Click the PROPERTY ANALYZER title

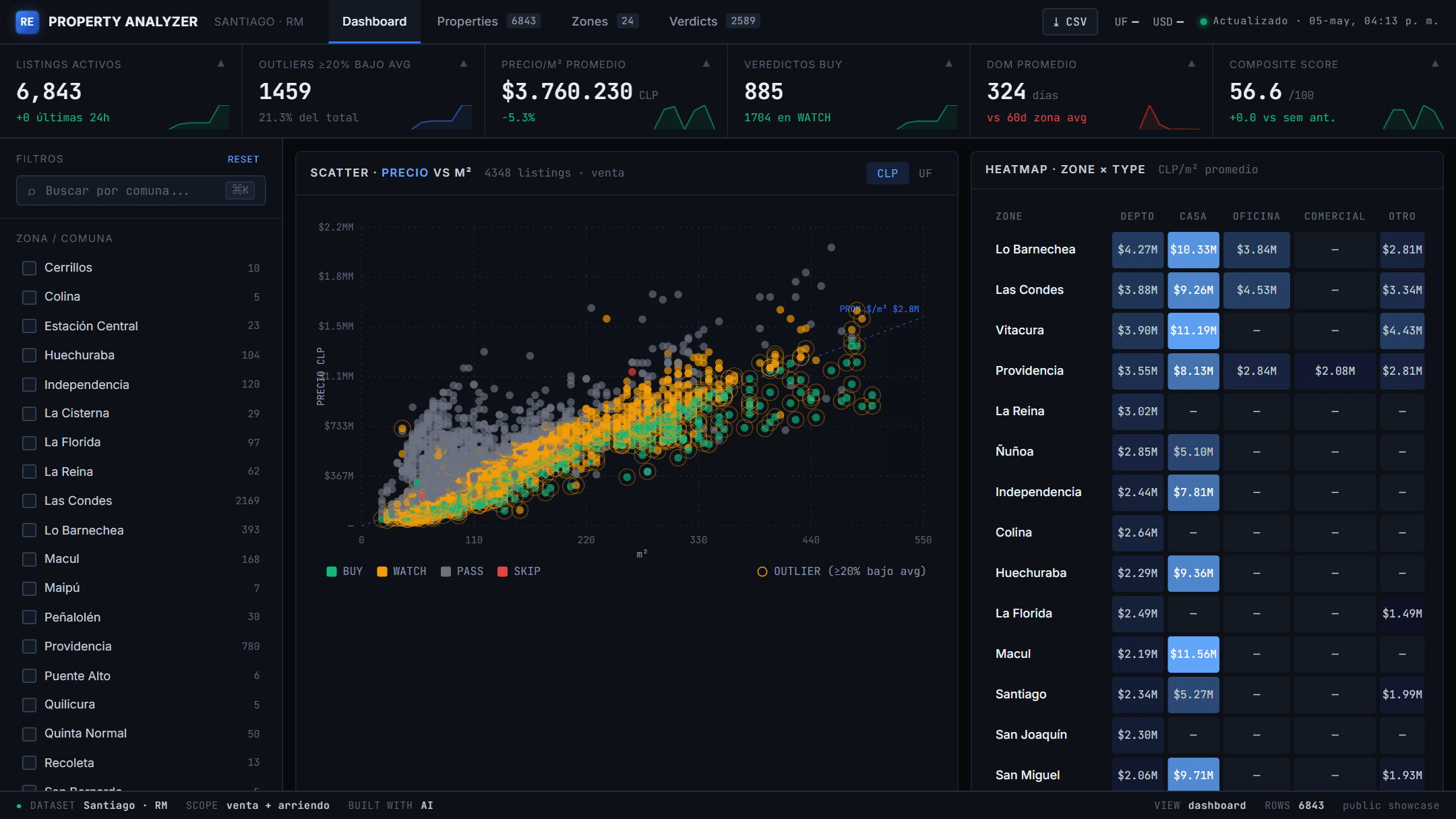(123, 22)
